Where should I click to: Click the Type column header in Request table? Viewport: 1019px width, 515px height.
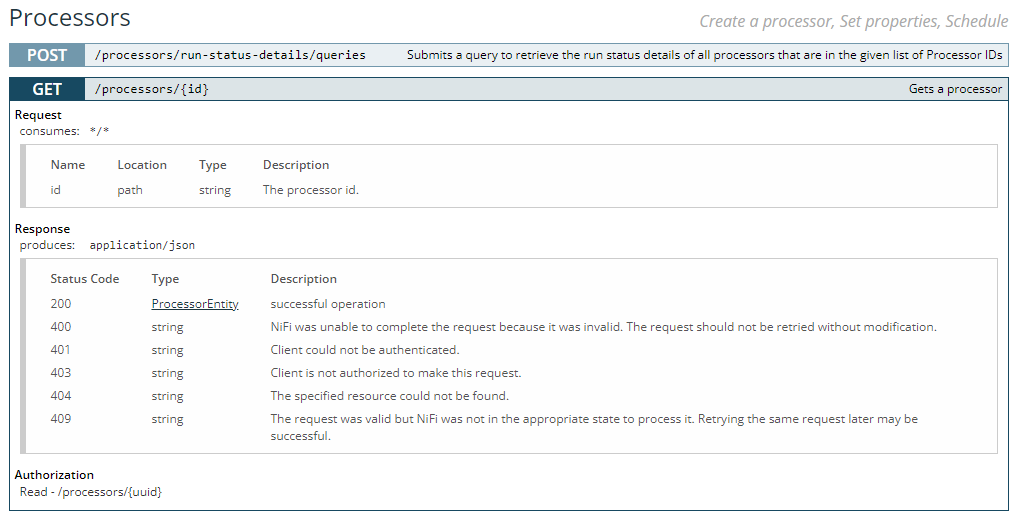pyautogui.click(x=213, y=165)
